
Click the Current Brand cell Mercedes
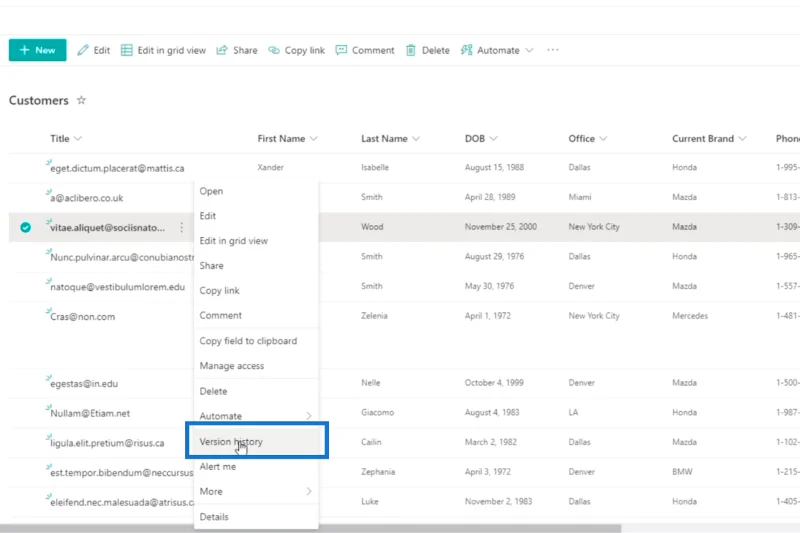(690, 316)
